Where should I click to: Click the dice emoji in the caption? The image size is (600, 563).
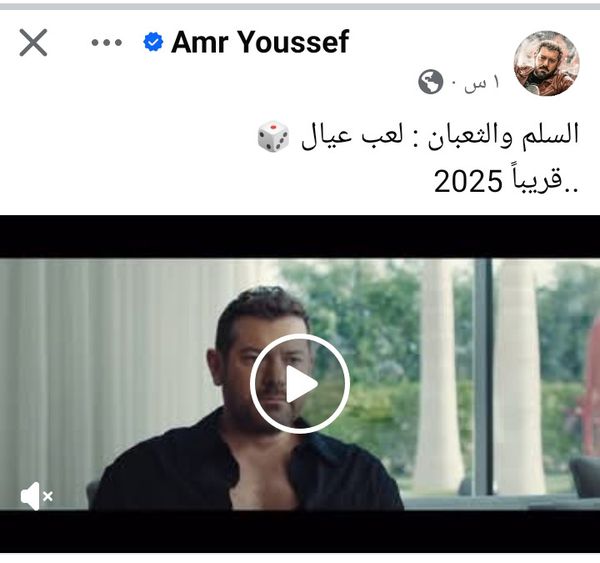point(273,136)
